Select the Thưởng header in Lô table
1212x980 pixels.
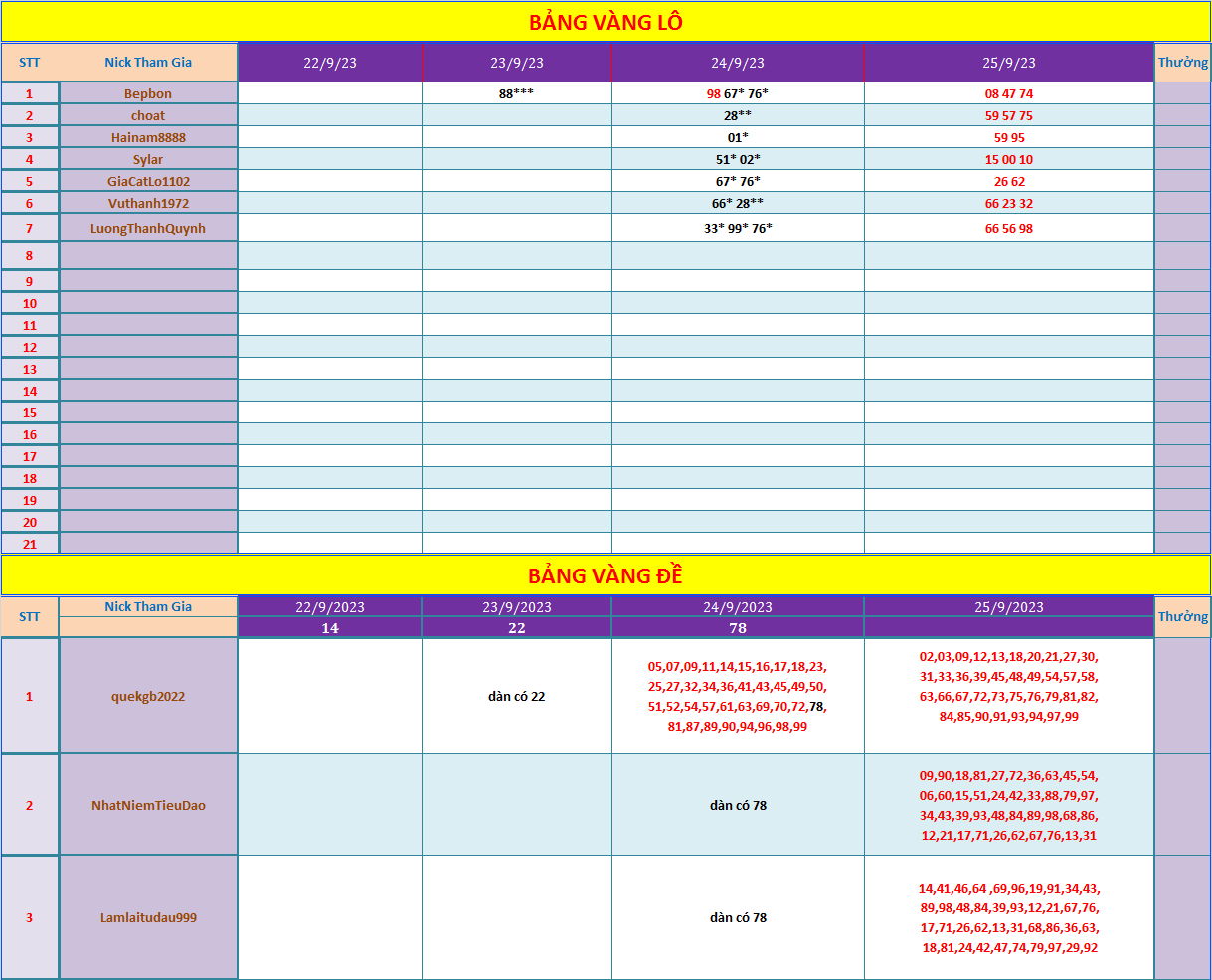[x=1183, y=62]
